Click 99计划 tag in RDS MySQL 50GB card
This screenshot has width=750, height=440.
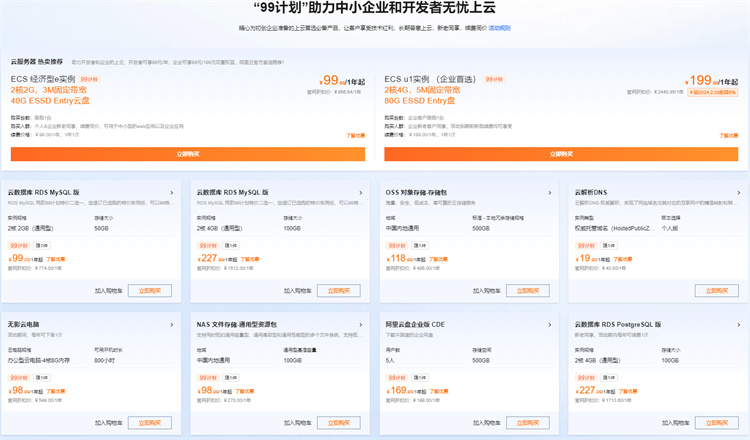coord(19,246)
